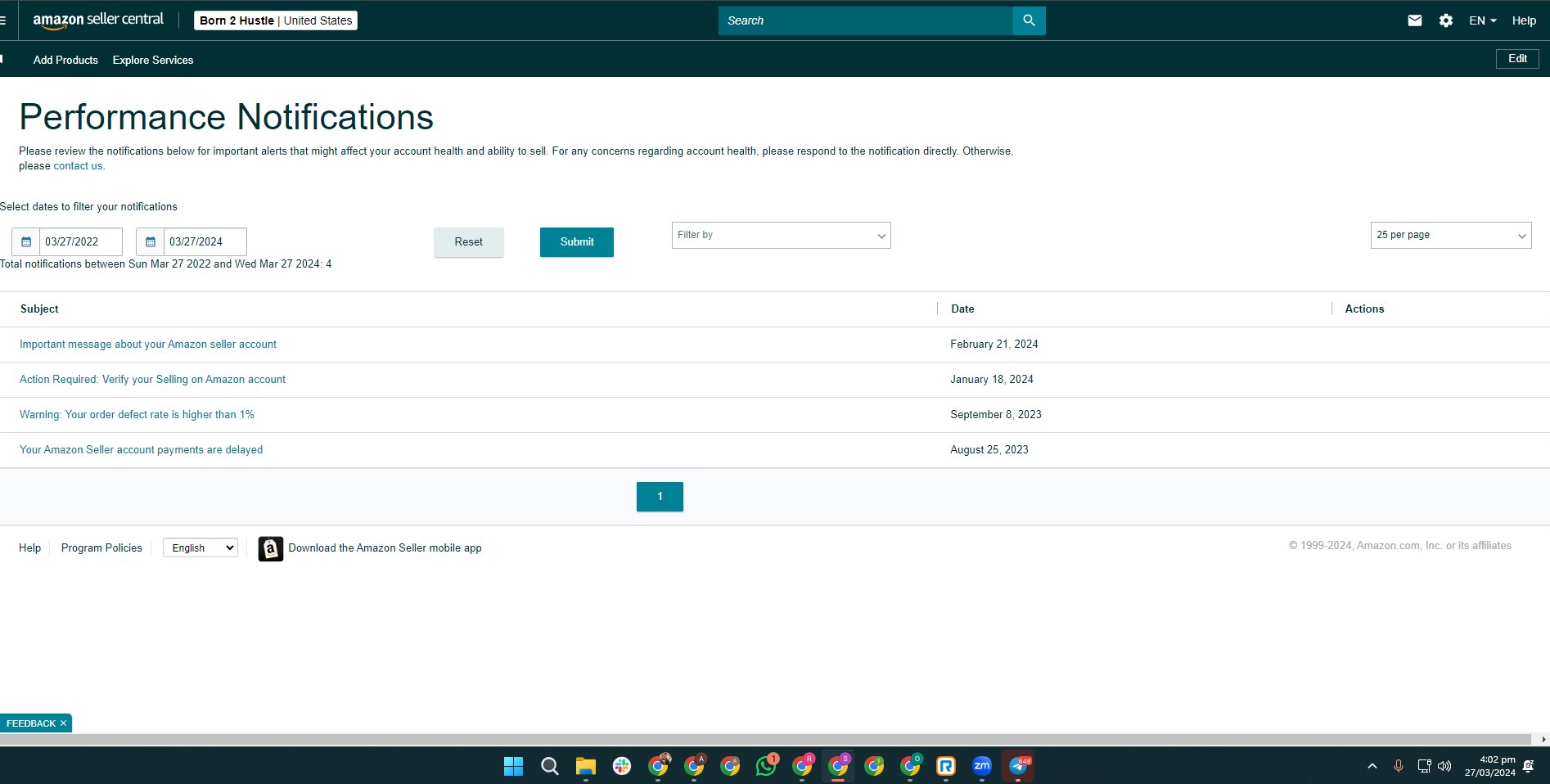
Task: Click the Date column header
Action: tap(962, 309)
